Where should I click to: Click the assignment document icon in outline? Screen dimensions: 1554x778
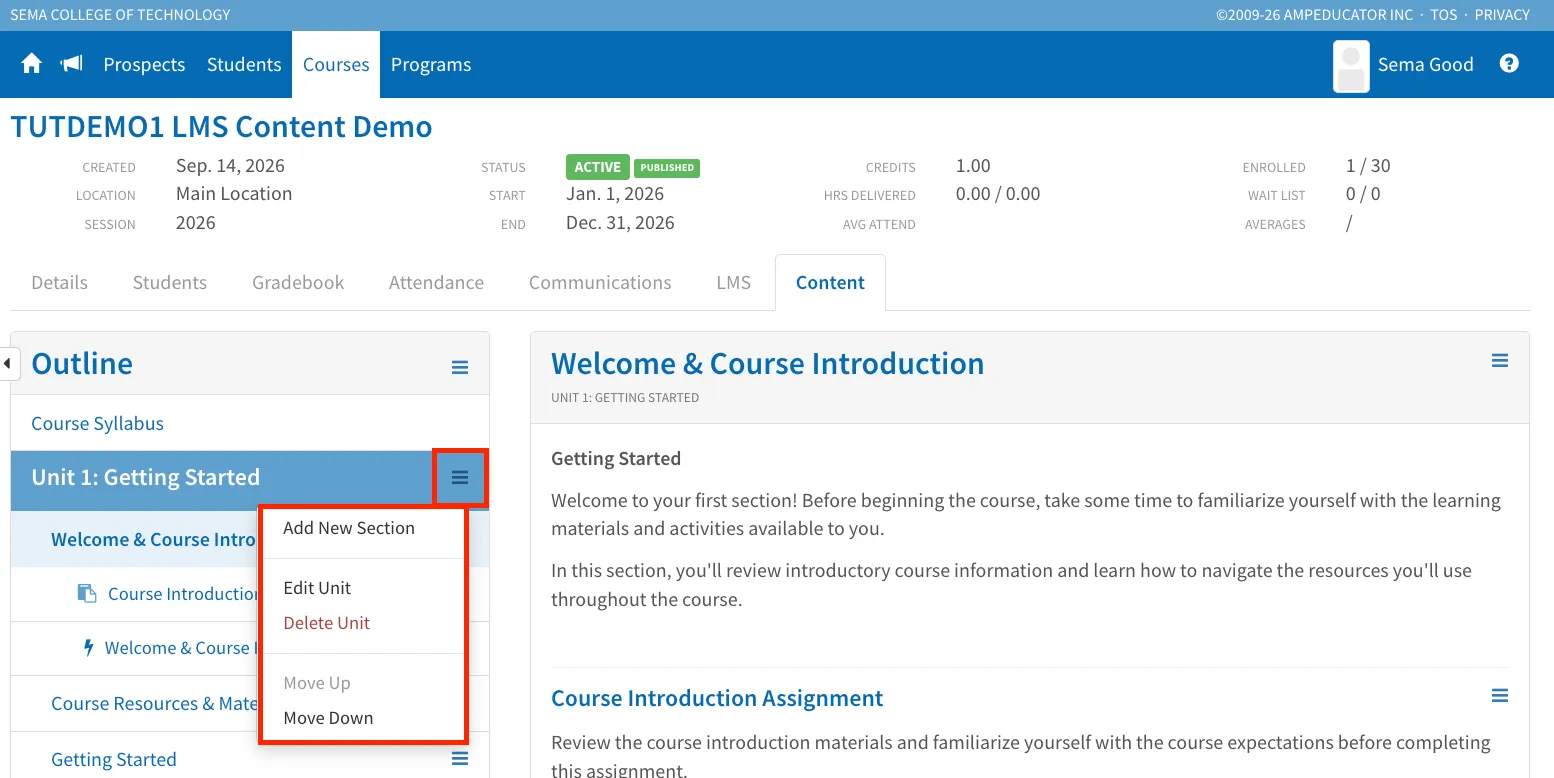(87, 594)
